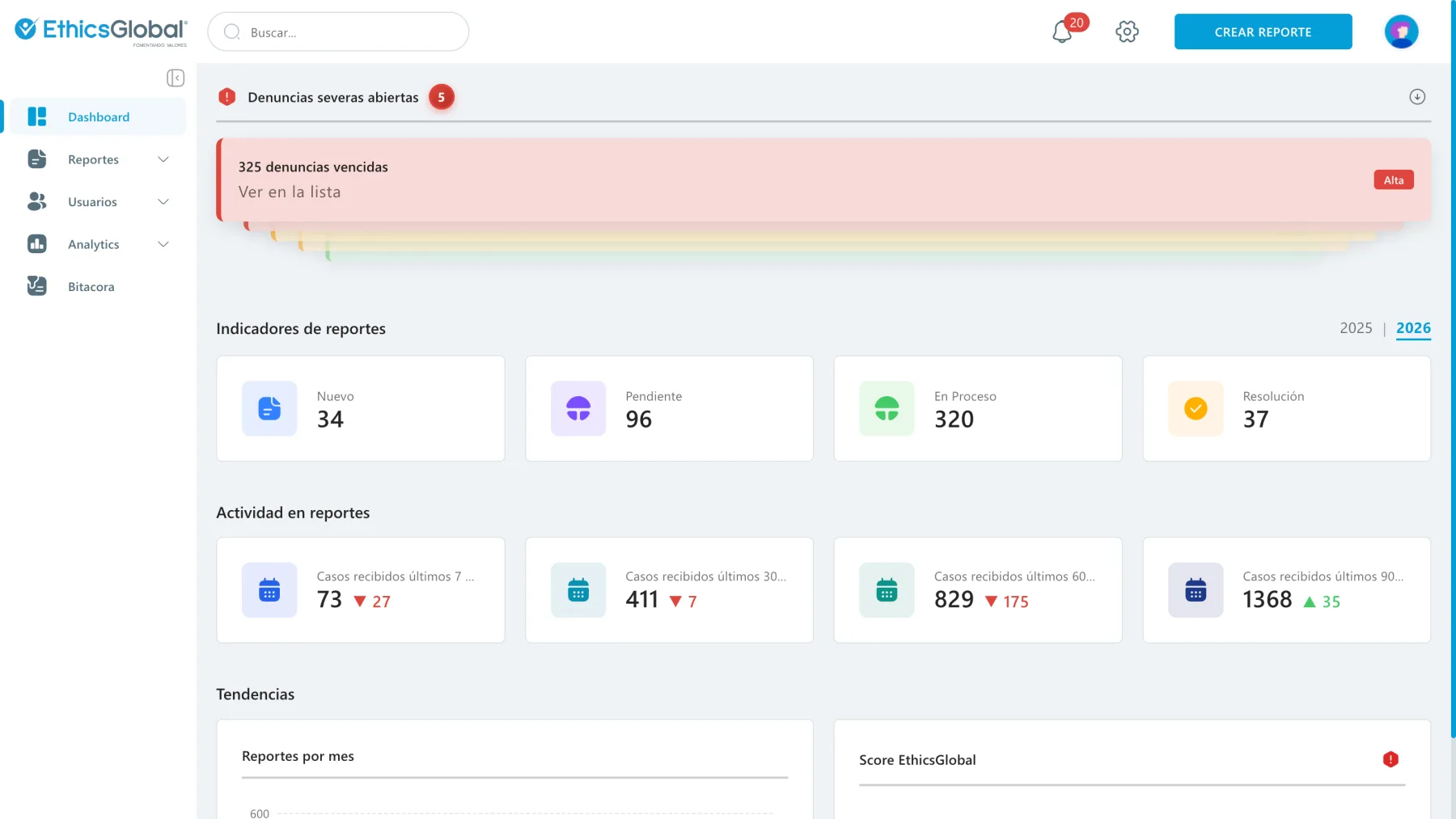The image size is (1456, 819).
Task: Click the Alta priority badge
Action: pos(1394,179)
